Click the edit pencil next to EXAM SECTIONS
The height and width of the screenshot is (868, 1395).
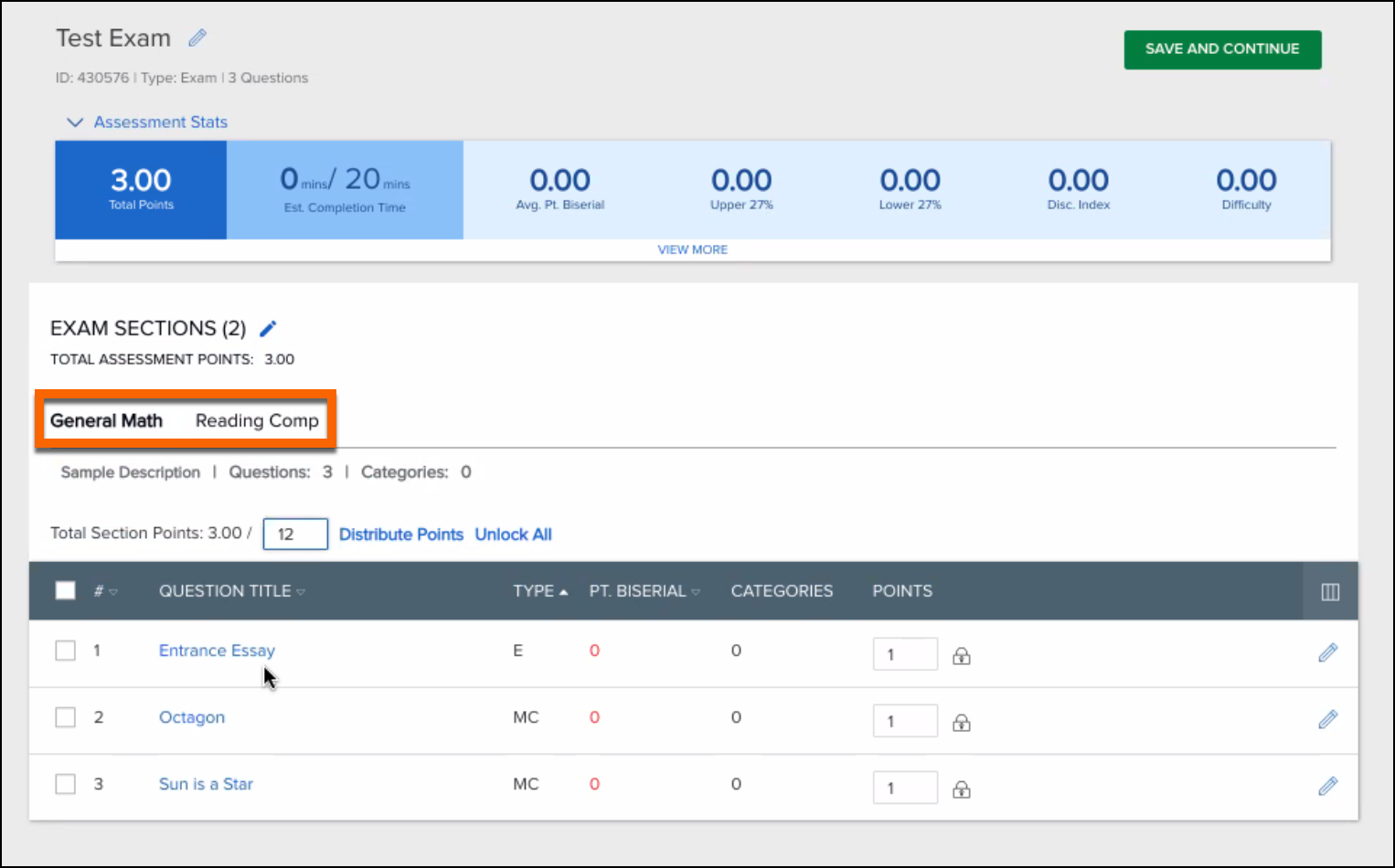coord(268,328)
